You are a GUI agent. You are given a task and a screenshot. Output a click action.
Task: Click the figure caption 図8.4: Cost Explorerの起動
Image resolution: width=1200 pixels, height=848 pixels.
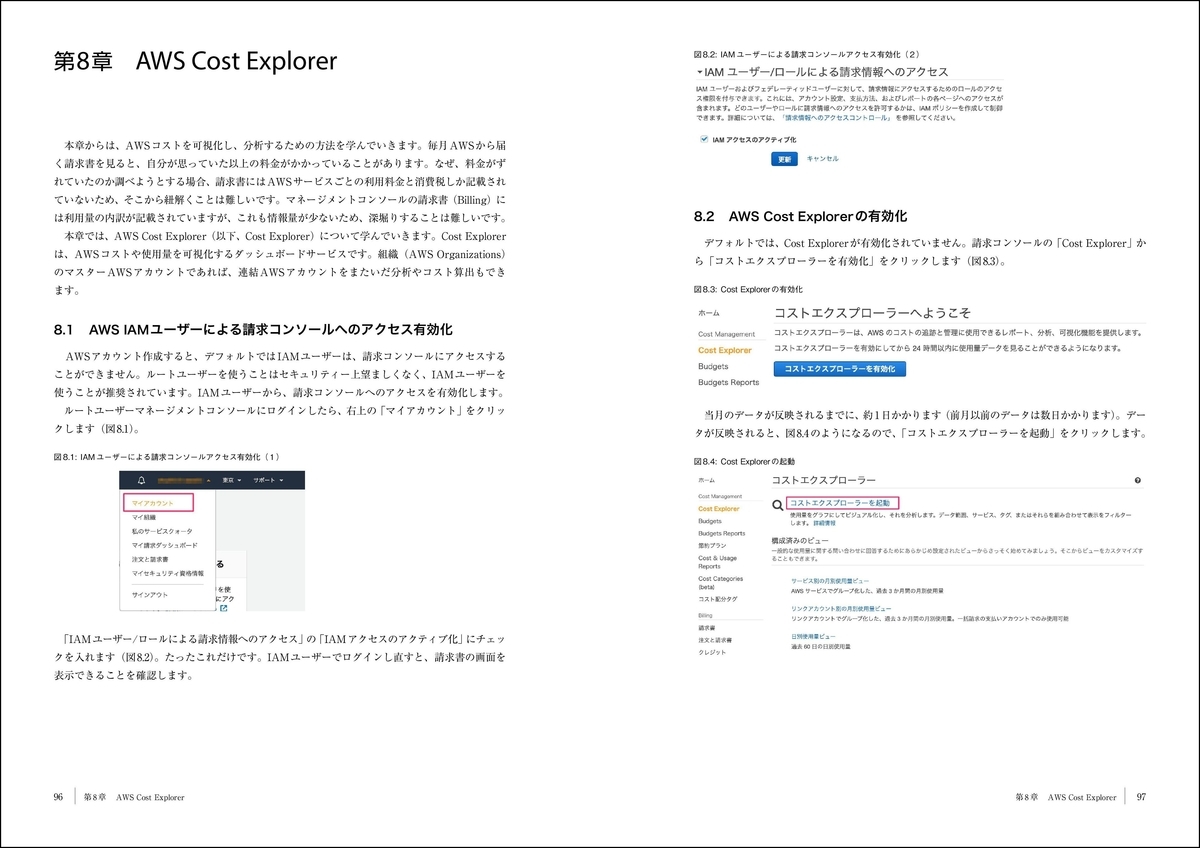point(745,462)
